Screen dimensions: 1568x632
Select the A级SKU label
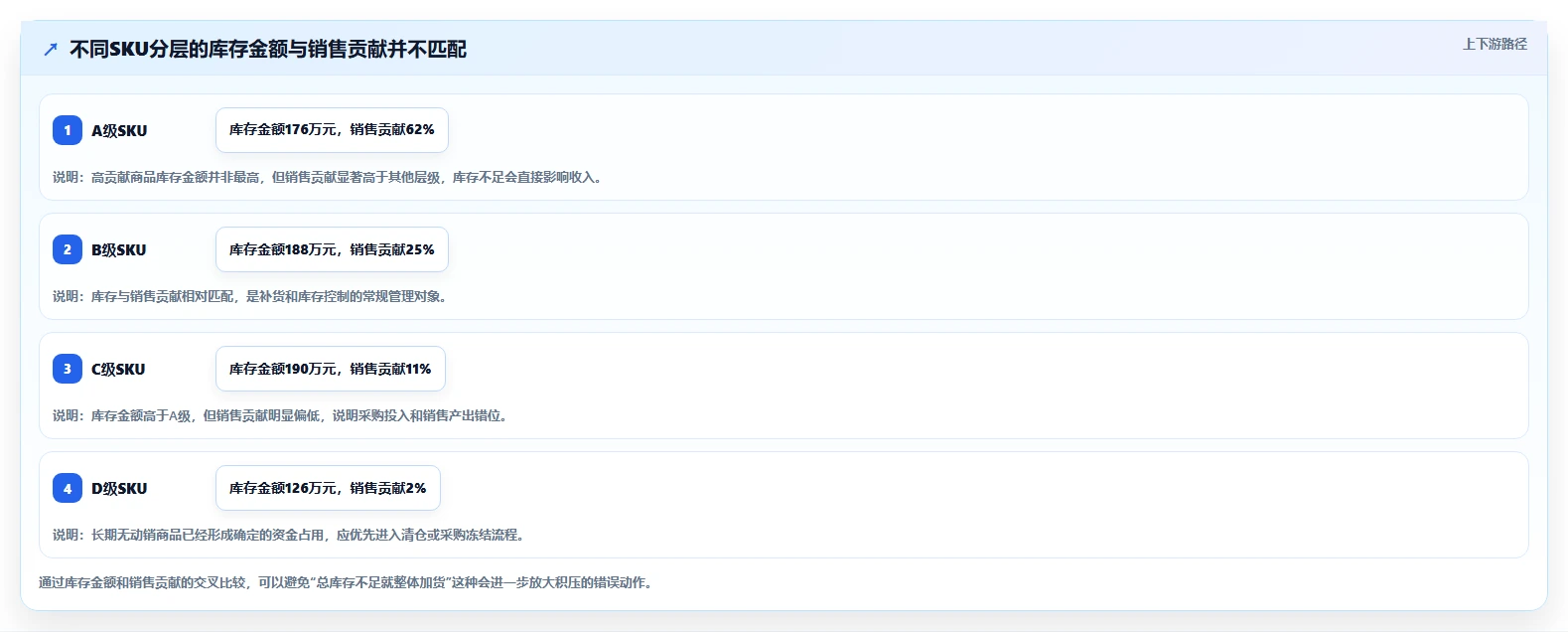(119, 130)
